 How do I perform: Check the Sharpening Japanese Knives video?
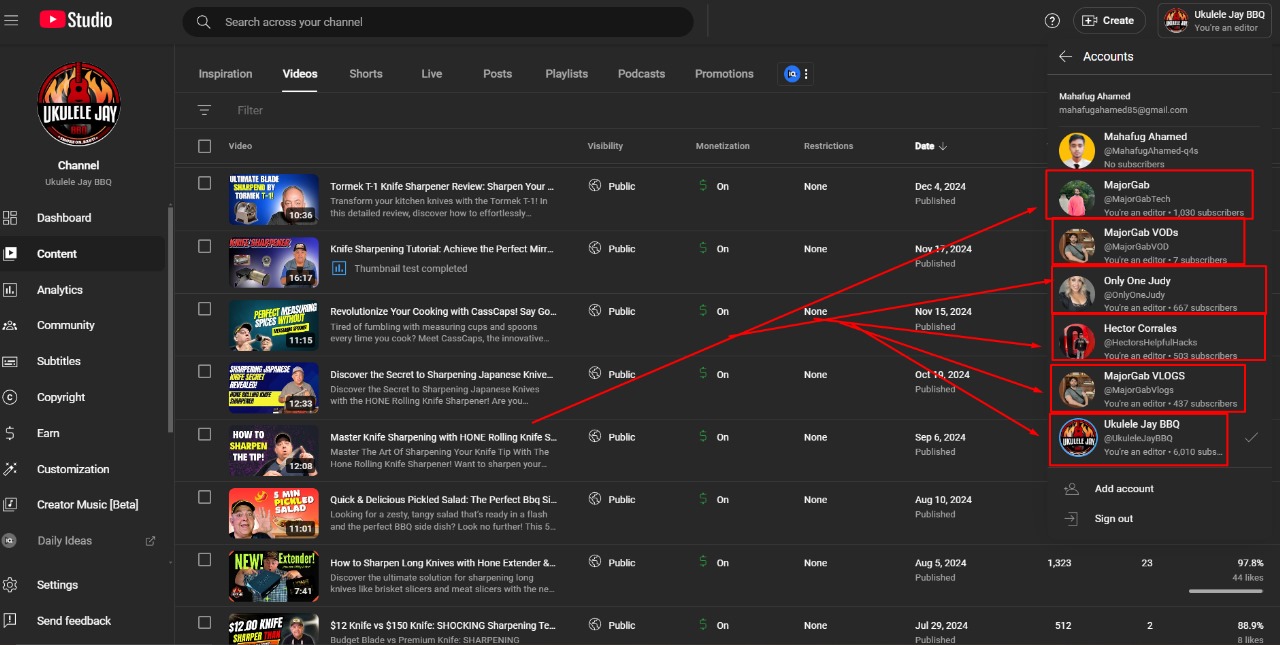click(205, 371)
